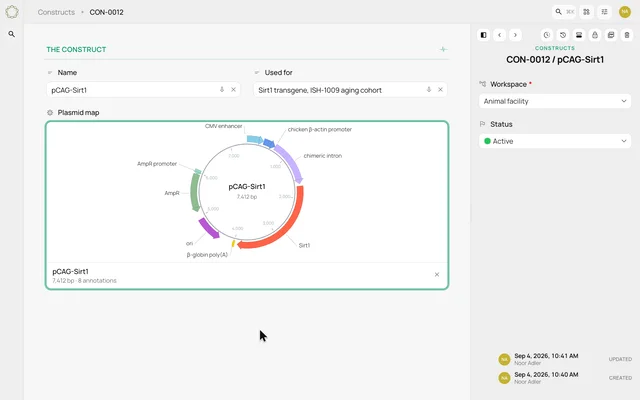The height and width of the screenshot is (400, 640).
Task: Open version history with the counter-clockwise clock icon
Action: click(563, 35)
